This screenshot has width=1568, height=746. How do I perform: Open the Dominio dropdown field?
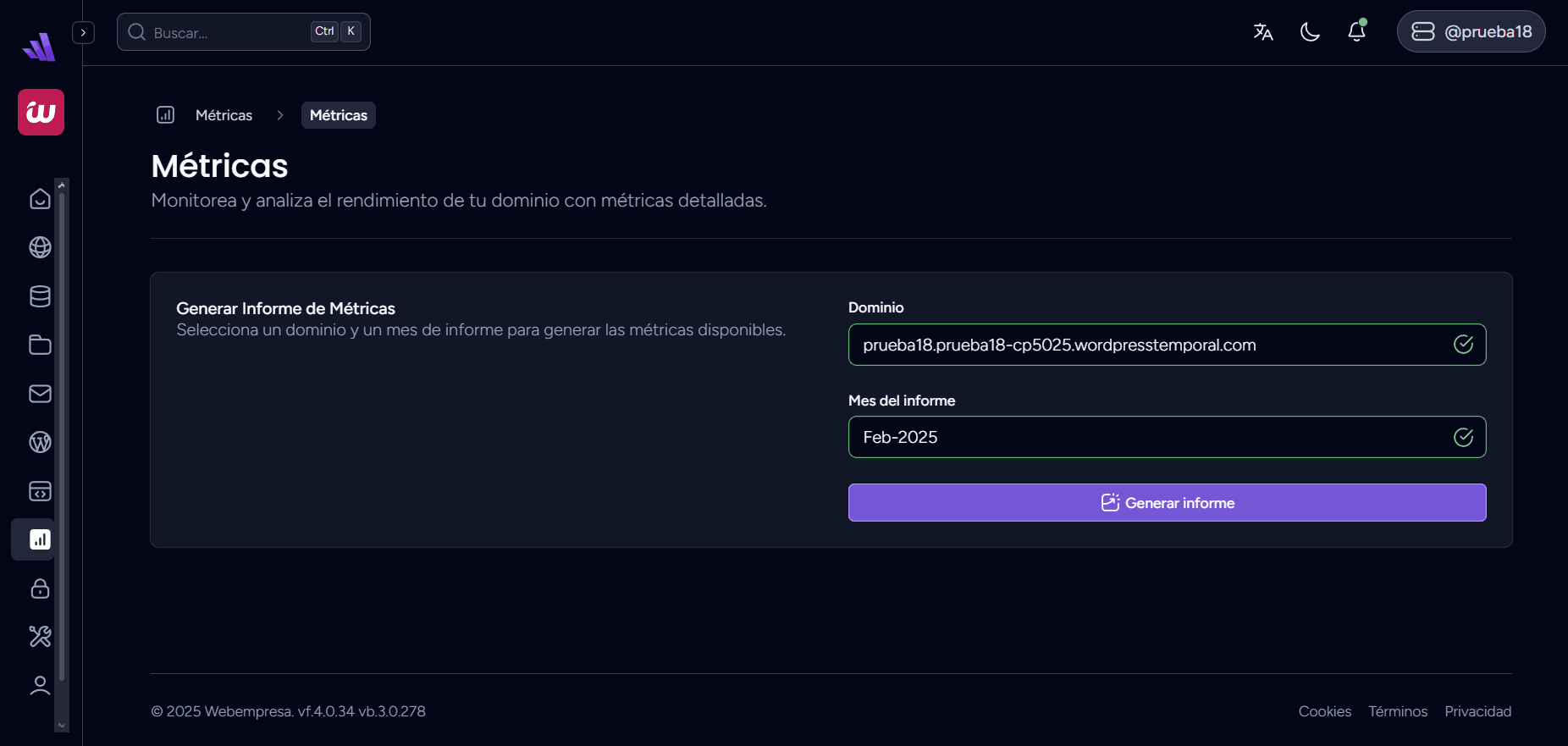[x=1166, y=345]
